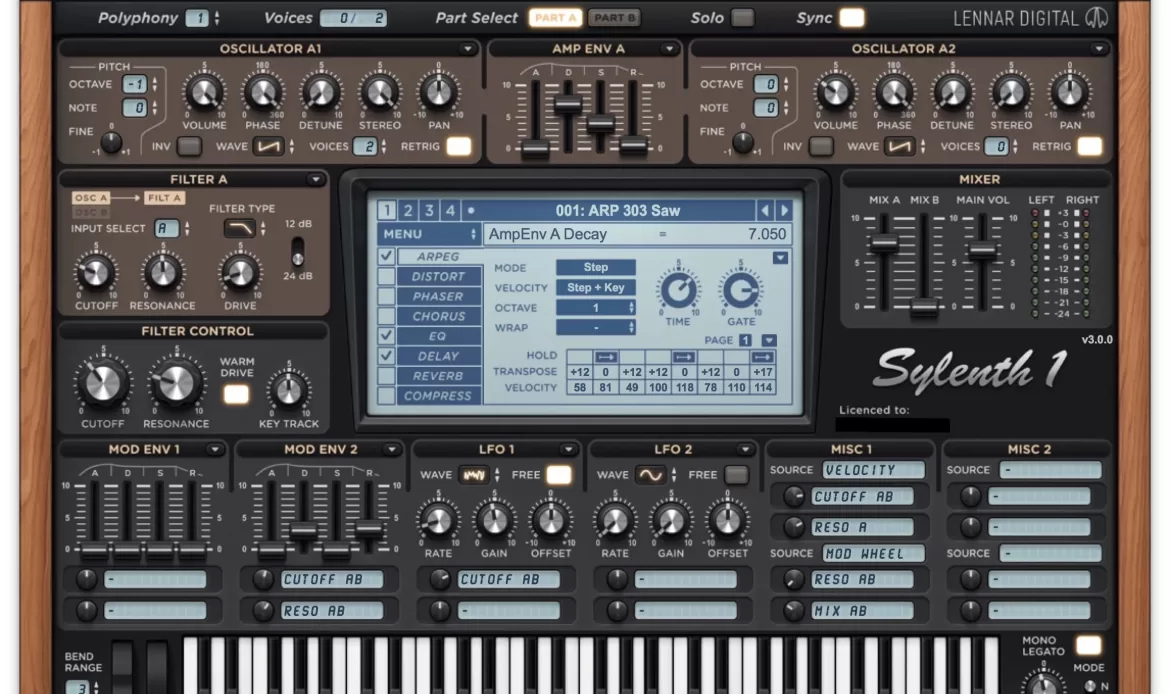Open arpeggiator Velocity Step + Key dropdown
Screen dimensions: 1170x694
[595, 287]
